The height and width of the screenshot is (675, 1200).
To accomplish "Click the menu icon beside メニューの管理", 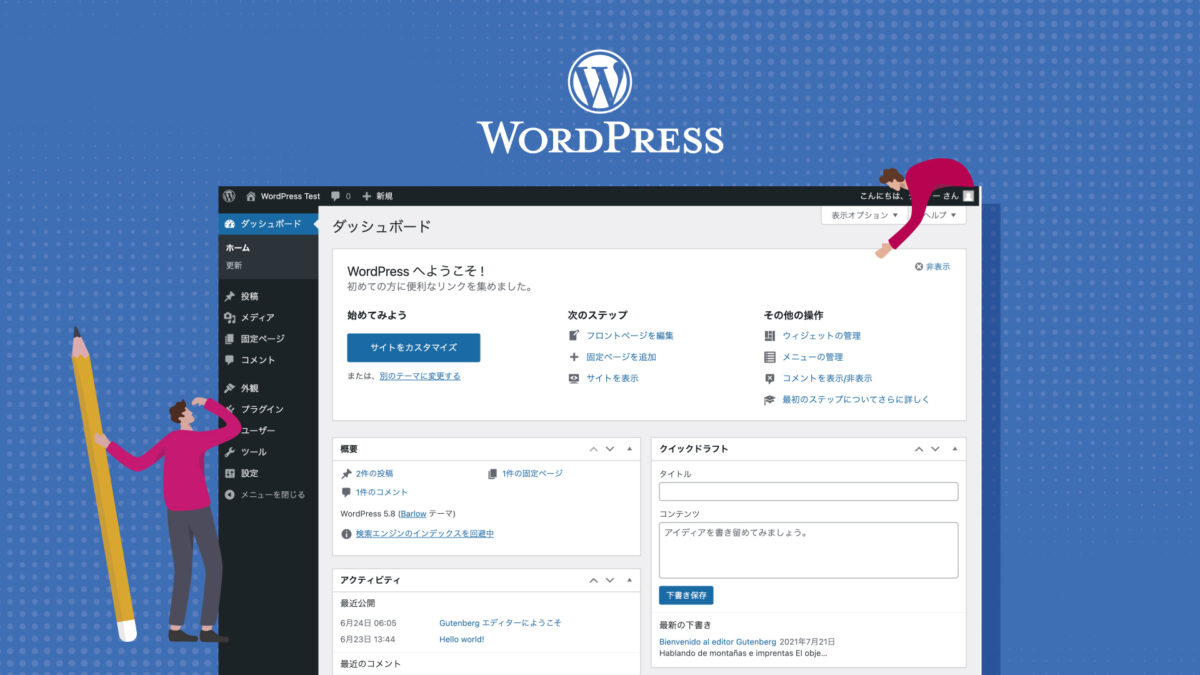I will tap(770, 357).
